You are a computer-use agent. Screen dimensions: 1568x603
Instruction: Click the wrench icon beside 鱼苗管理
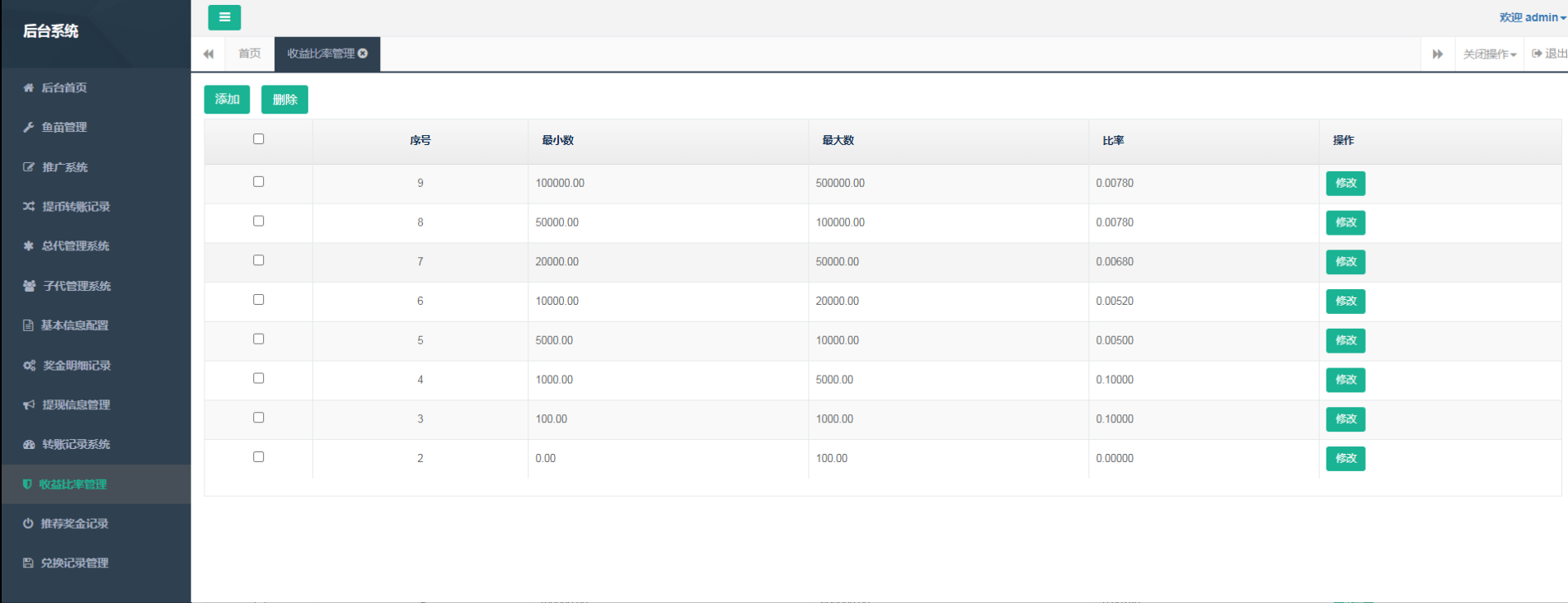click(x=29, y=127)
